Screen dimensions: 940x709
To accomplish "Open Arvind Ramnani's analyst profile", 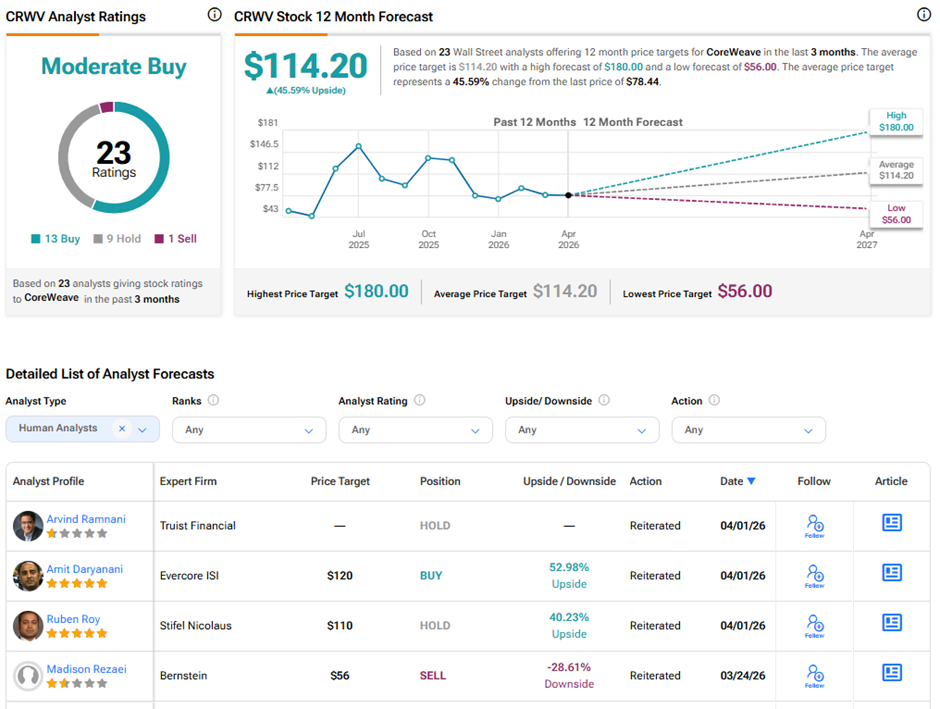I will tap(85, 519).
